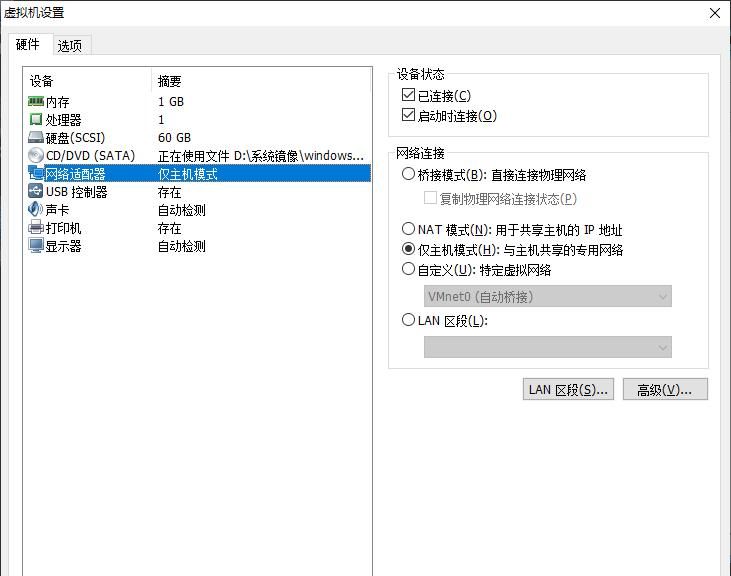Click the LAN 区段(S)... button
The width and height of the screenshot is (731, 576).
[568, 390]
